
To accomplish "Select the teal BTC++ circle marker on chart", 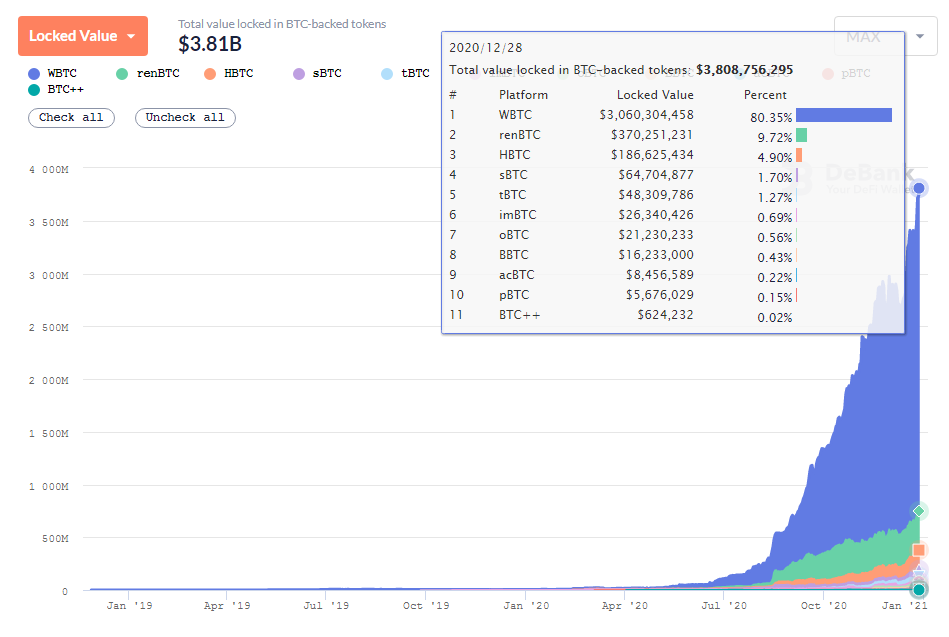I will pyautogui.click(x=919, y=589).
